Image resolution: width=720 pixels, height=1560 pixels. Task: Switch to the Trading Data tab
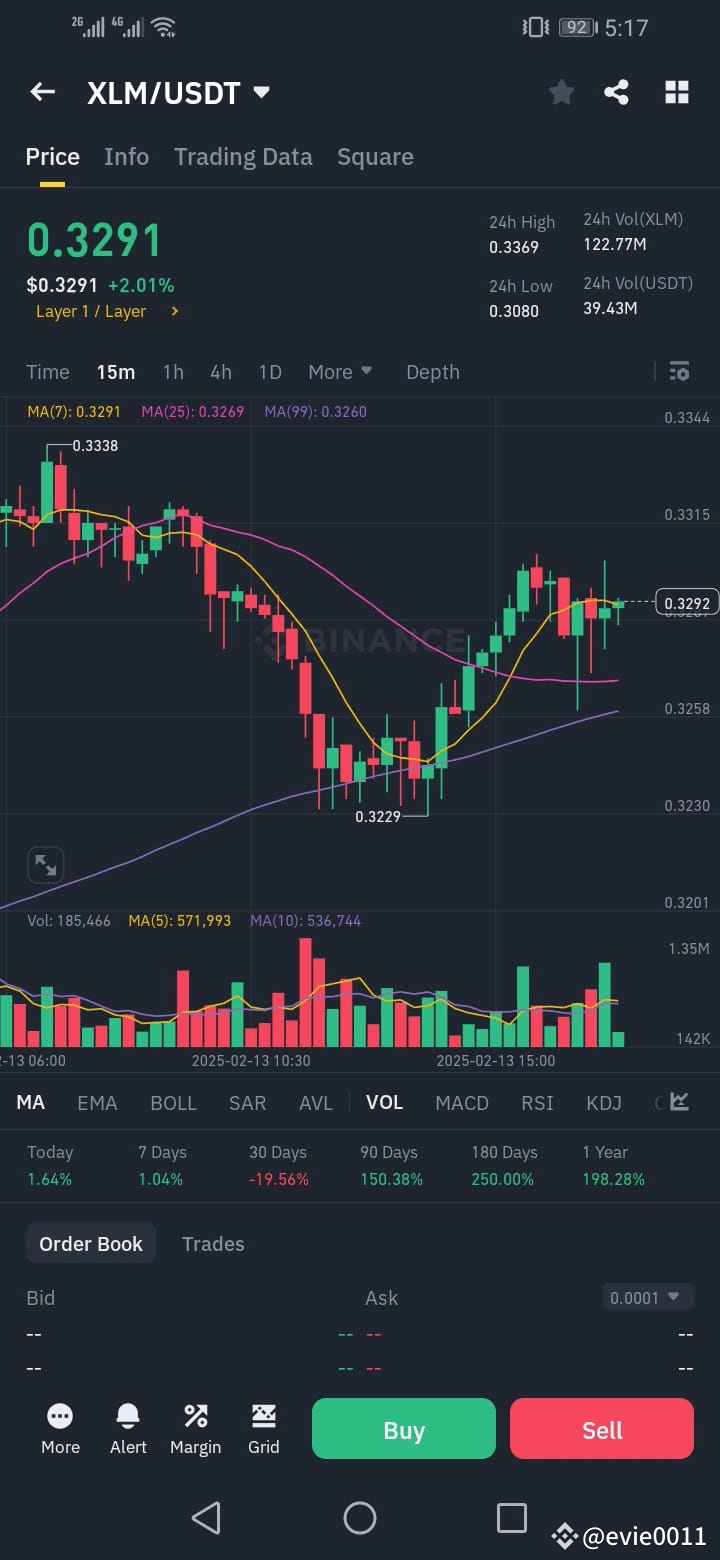pos(243,156)
